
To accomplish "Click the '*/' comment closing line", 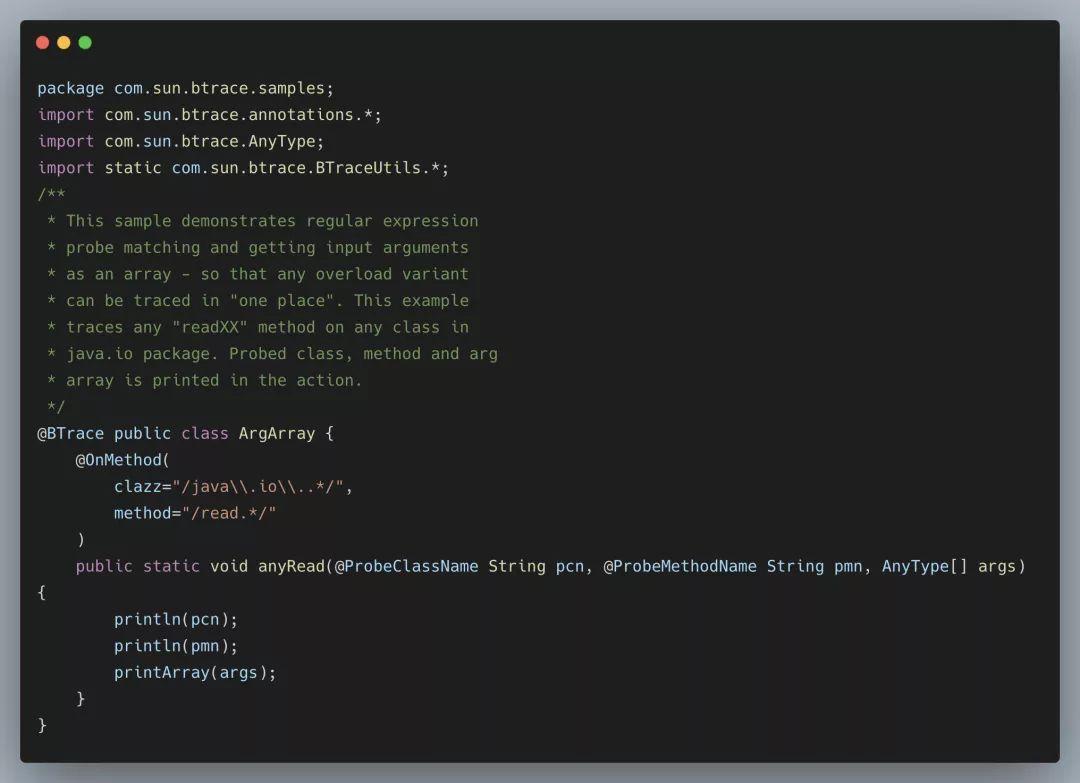I will (56, 407).
